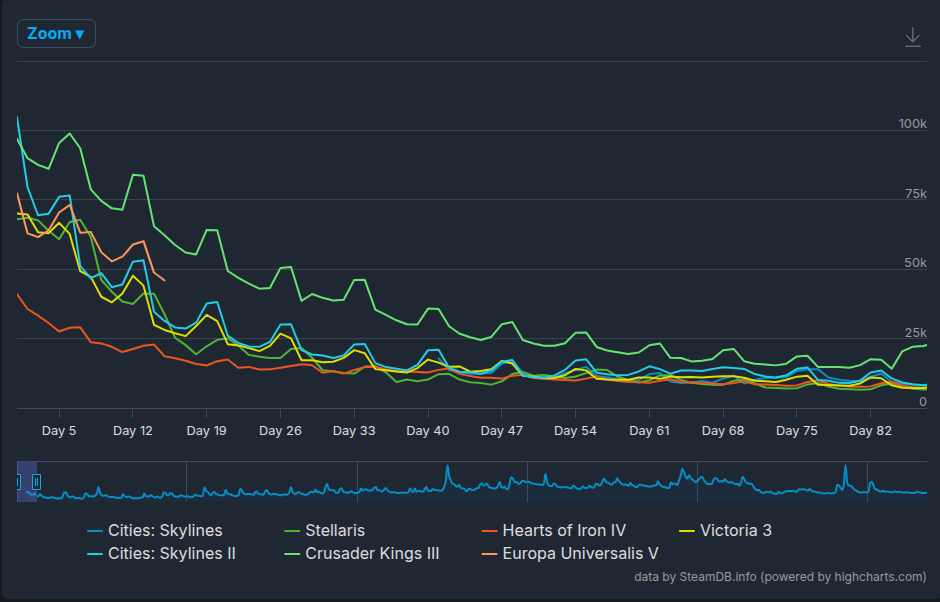Viewport: 940px width, 602px height.
Task: Open the Zoom dropdown menu
Action: coord(56,34)
